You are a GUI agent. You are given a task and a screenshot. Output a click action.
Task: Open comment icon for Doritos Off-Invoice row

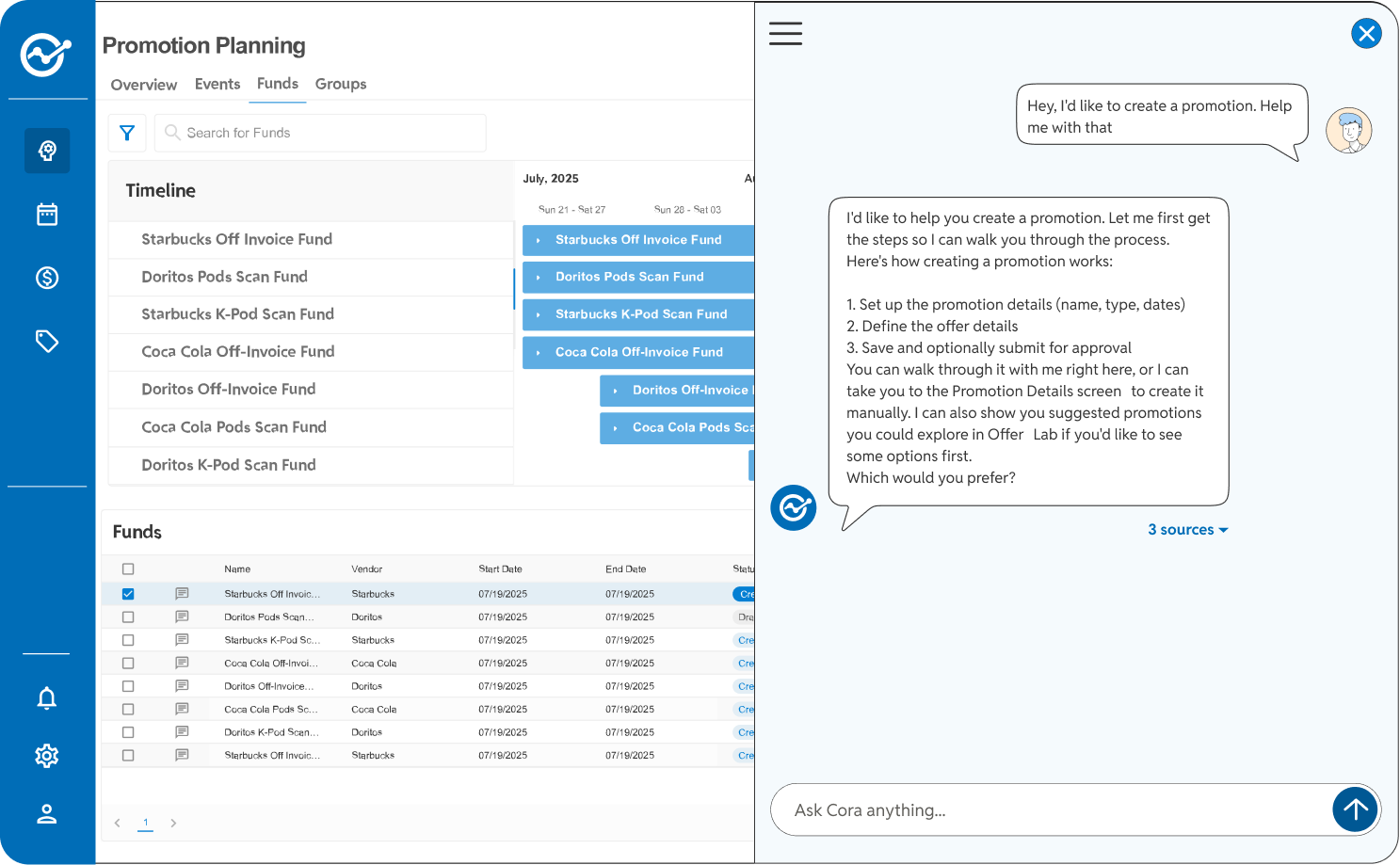pyautogui.click(x=182, y=686)
